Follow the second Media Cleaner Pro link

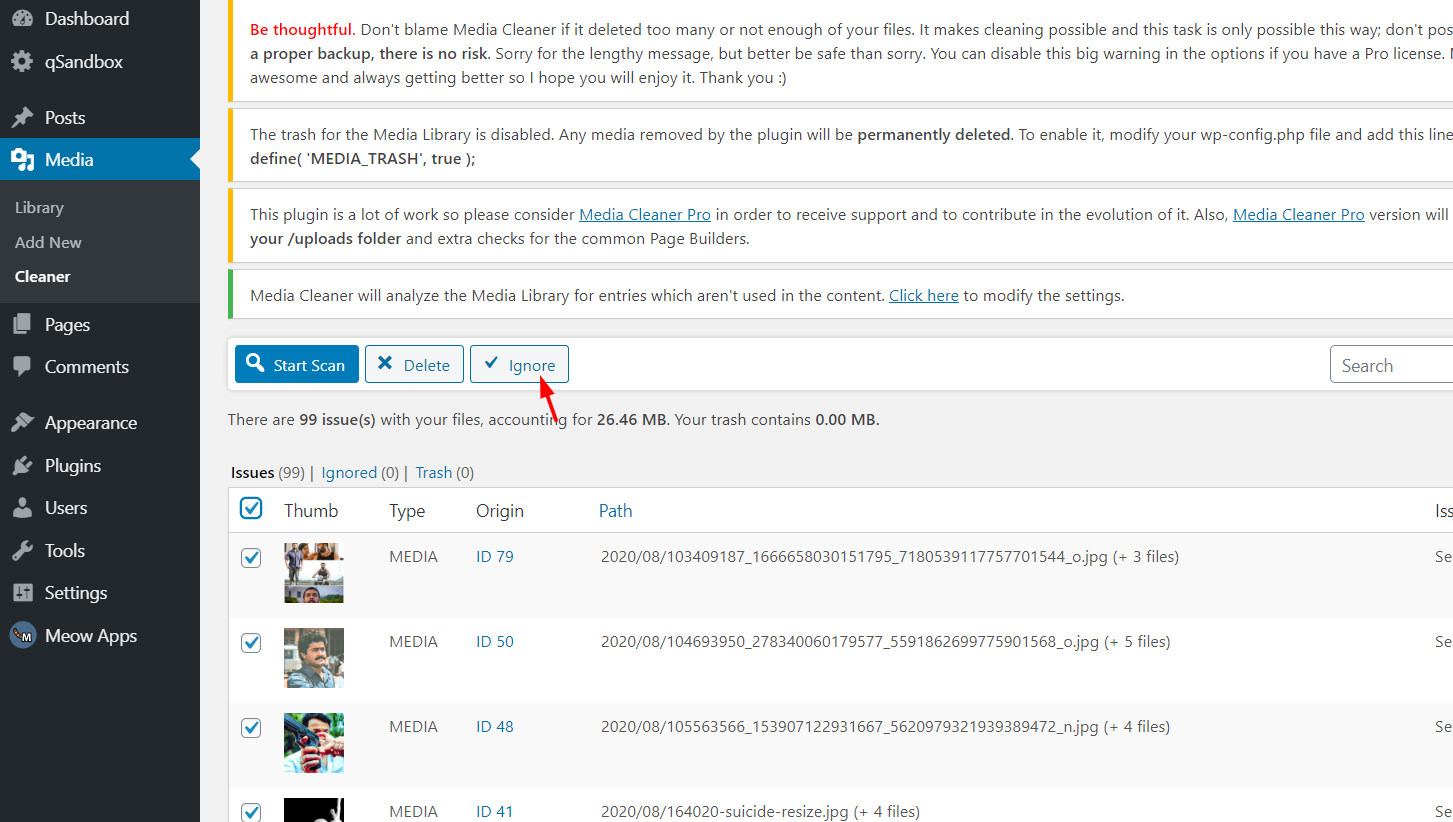click(1298, 215)
